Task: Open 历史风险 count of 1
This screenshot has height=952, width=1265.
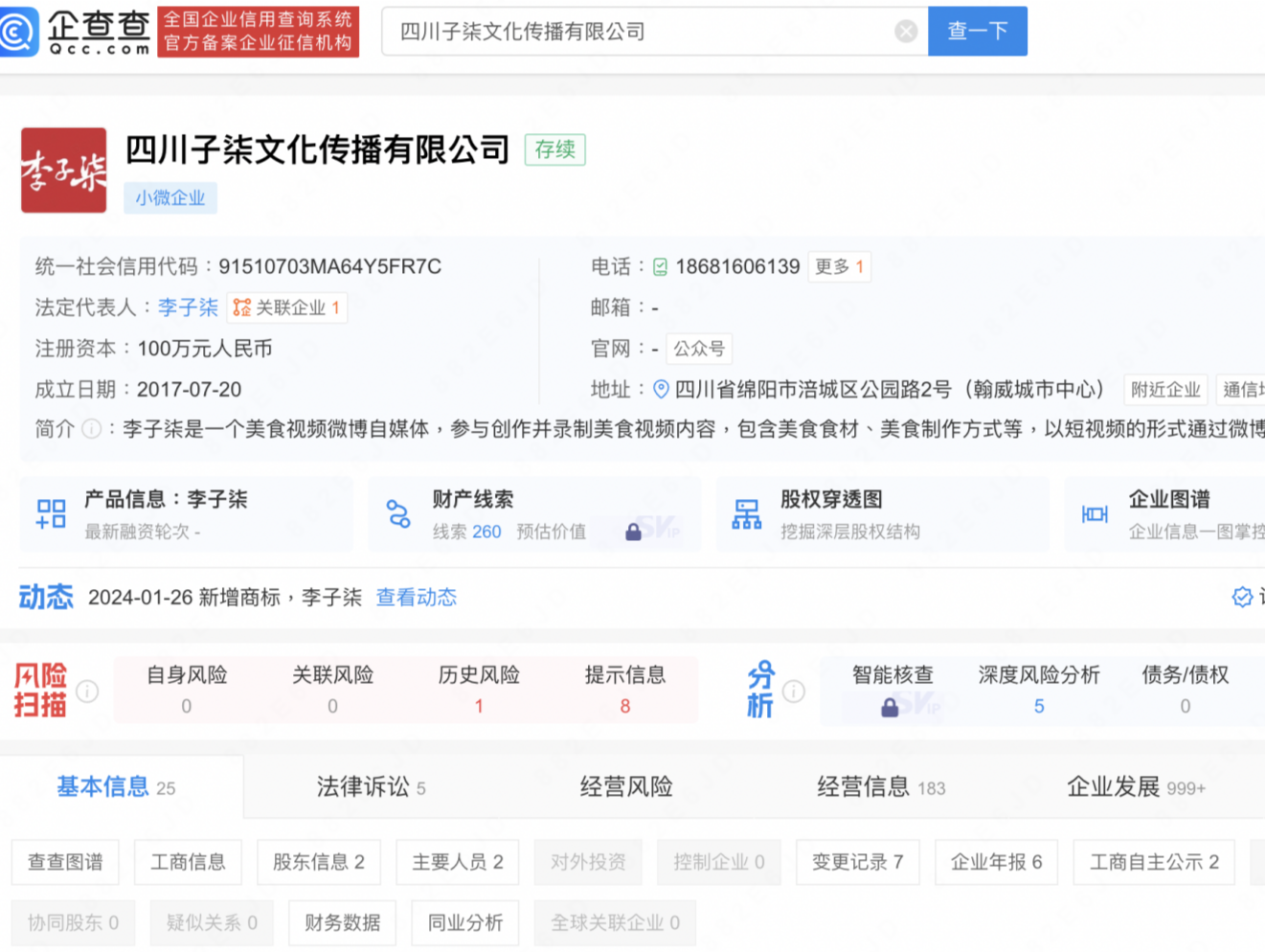Action: [479, 690]
